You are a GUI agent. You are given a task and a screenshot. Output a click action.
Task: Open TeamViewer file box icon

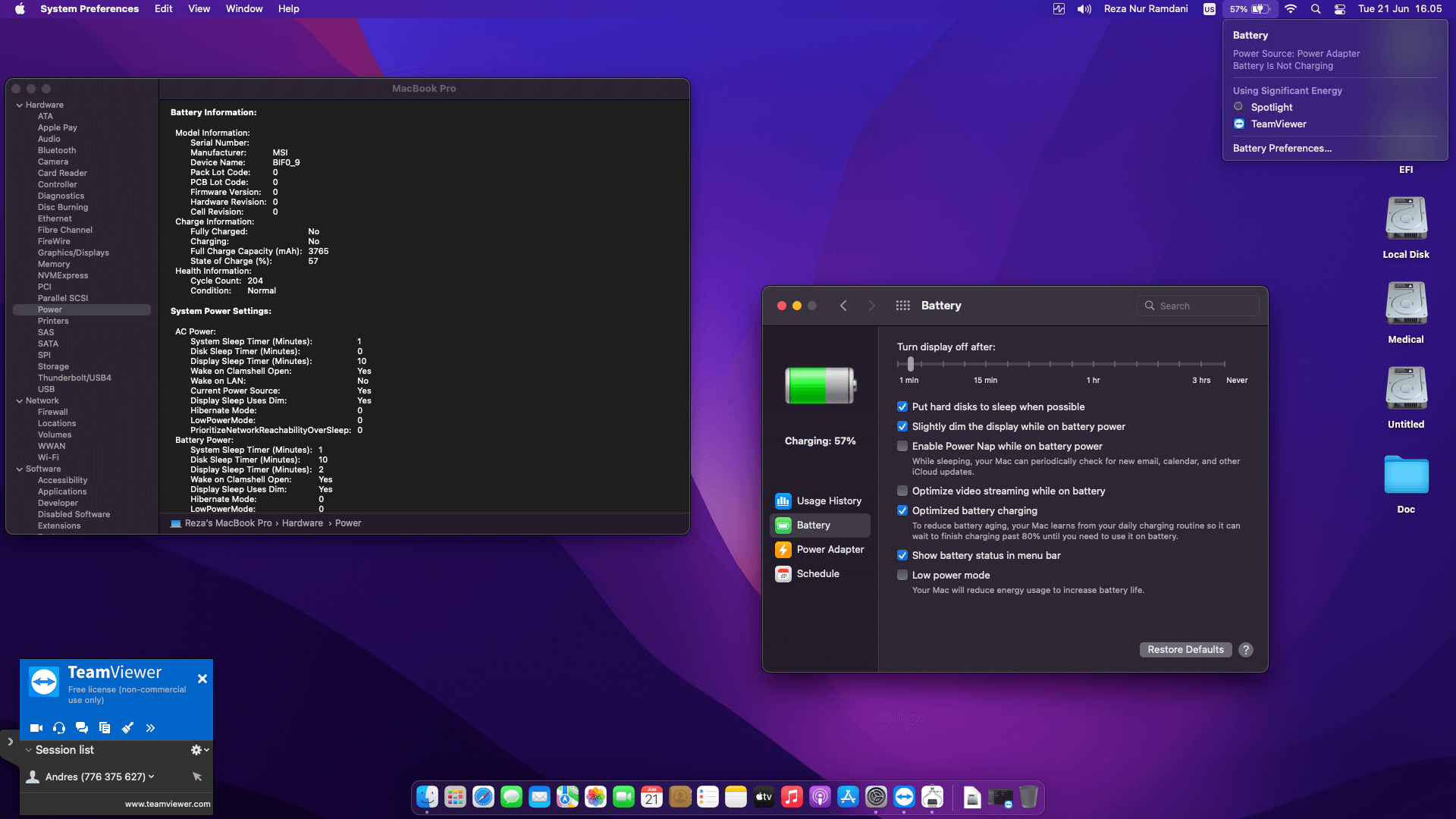[105, 728]
